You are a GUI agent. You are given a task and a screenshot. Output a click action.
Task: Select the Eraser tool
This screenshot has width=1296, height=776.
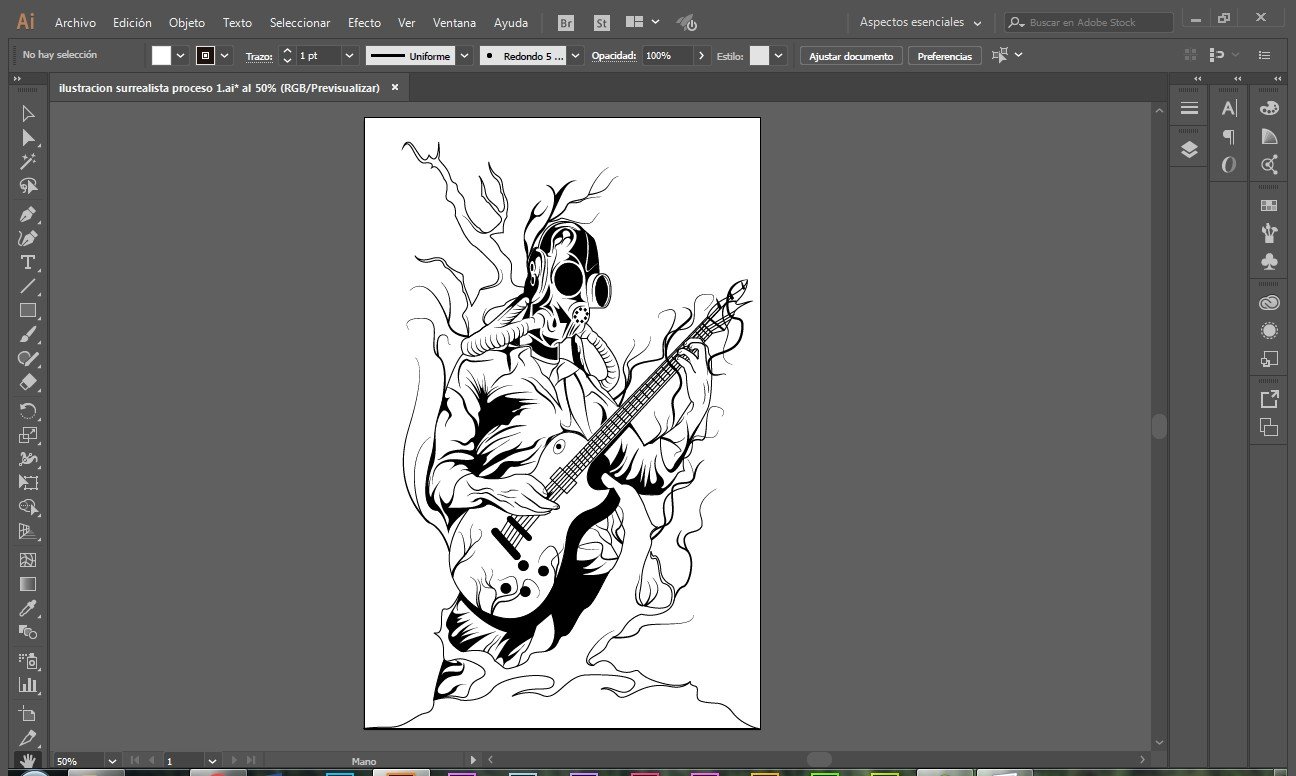point(28,382)
